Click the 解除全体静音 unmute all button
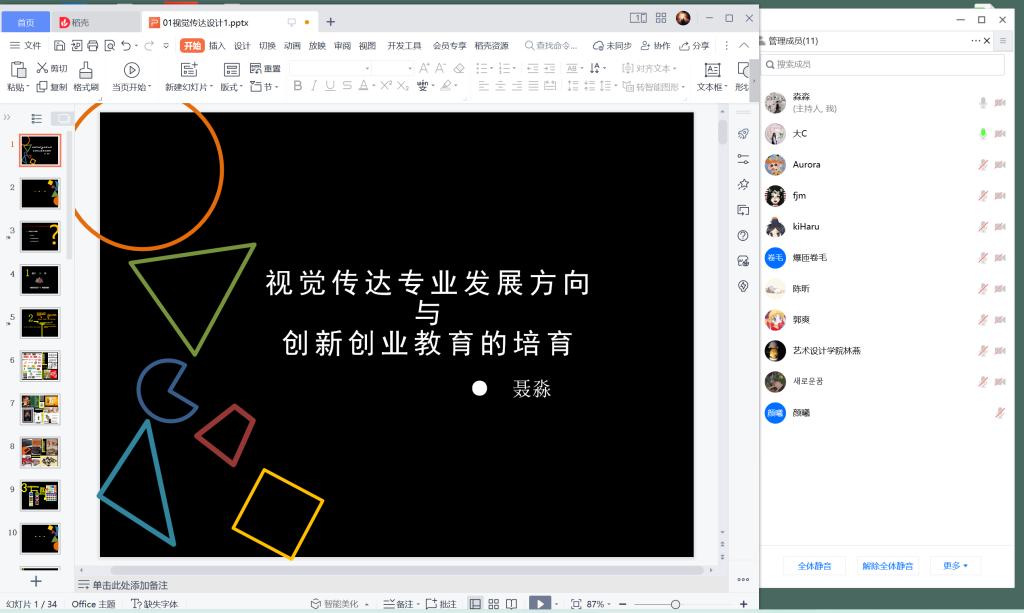The width and height of the screenshot is (1024, 613). click(887, 566)
